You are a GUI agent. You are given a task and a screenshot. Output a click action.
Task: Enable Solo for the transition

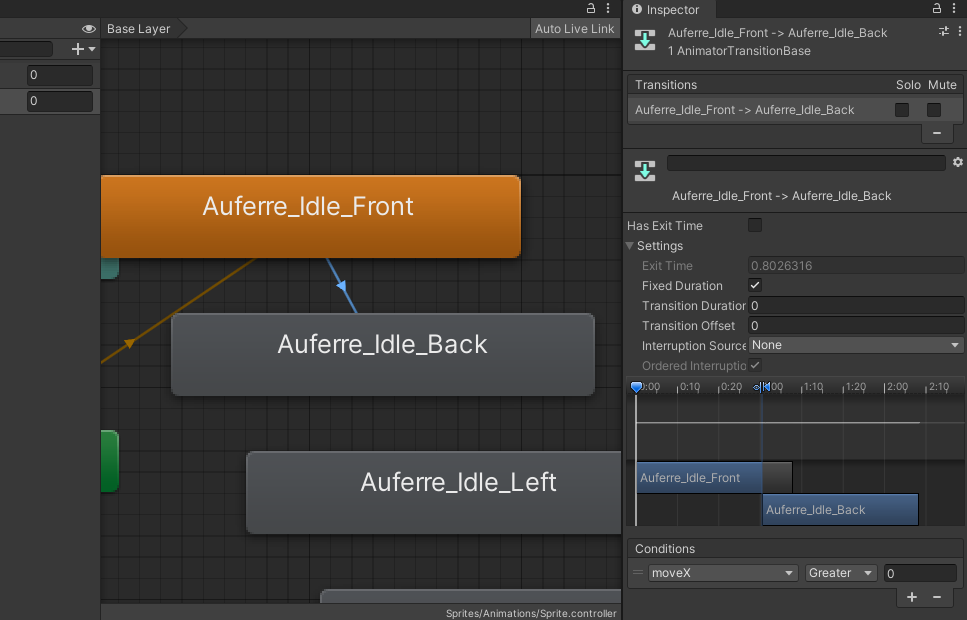pos(902,110)
